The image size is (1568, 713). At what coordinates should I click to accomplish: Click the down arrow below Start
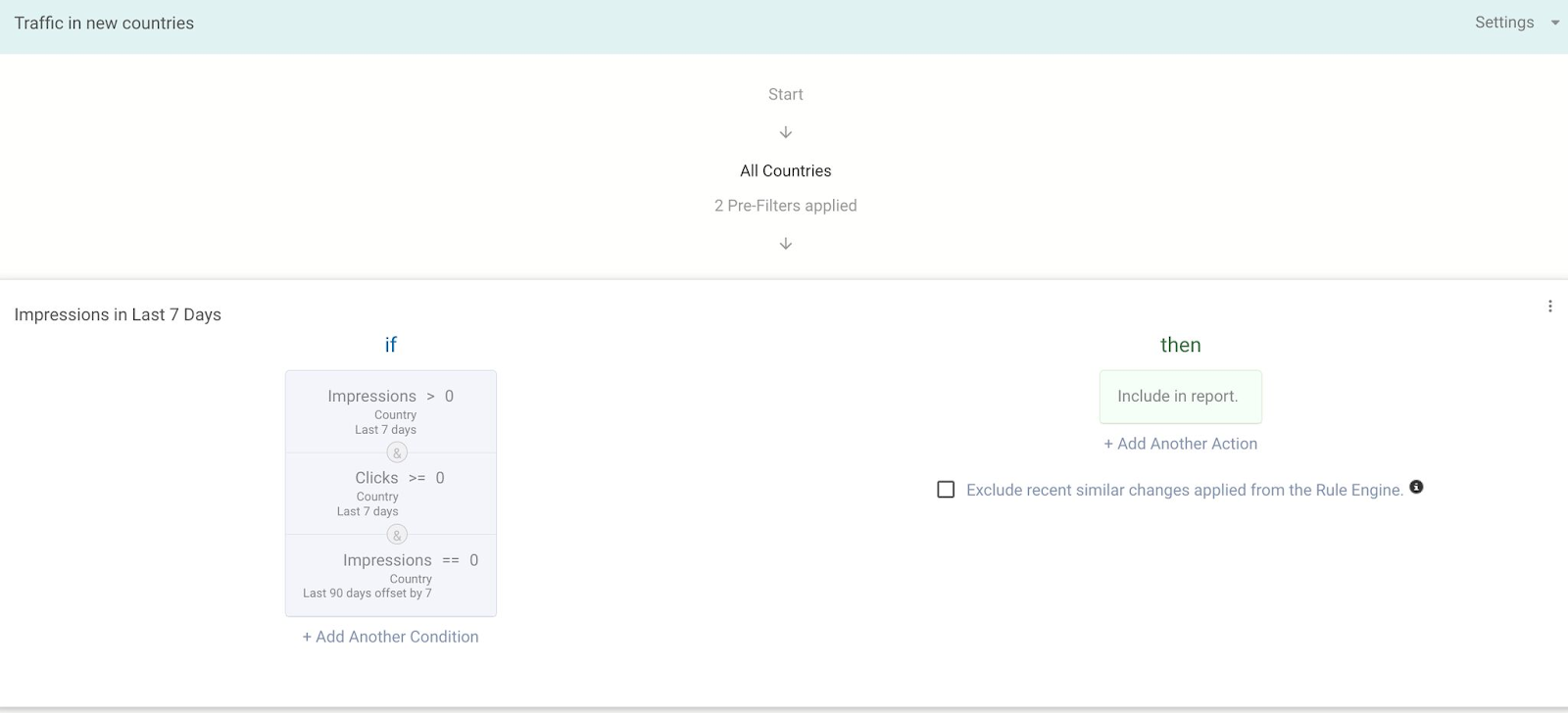(x=785, y=132)
